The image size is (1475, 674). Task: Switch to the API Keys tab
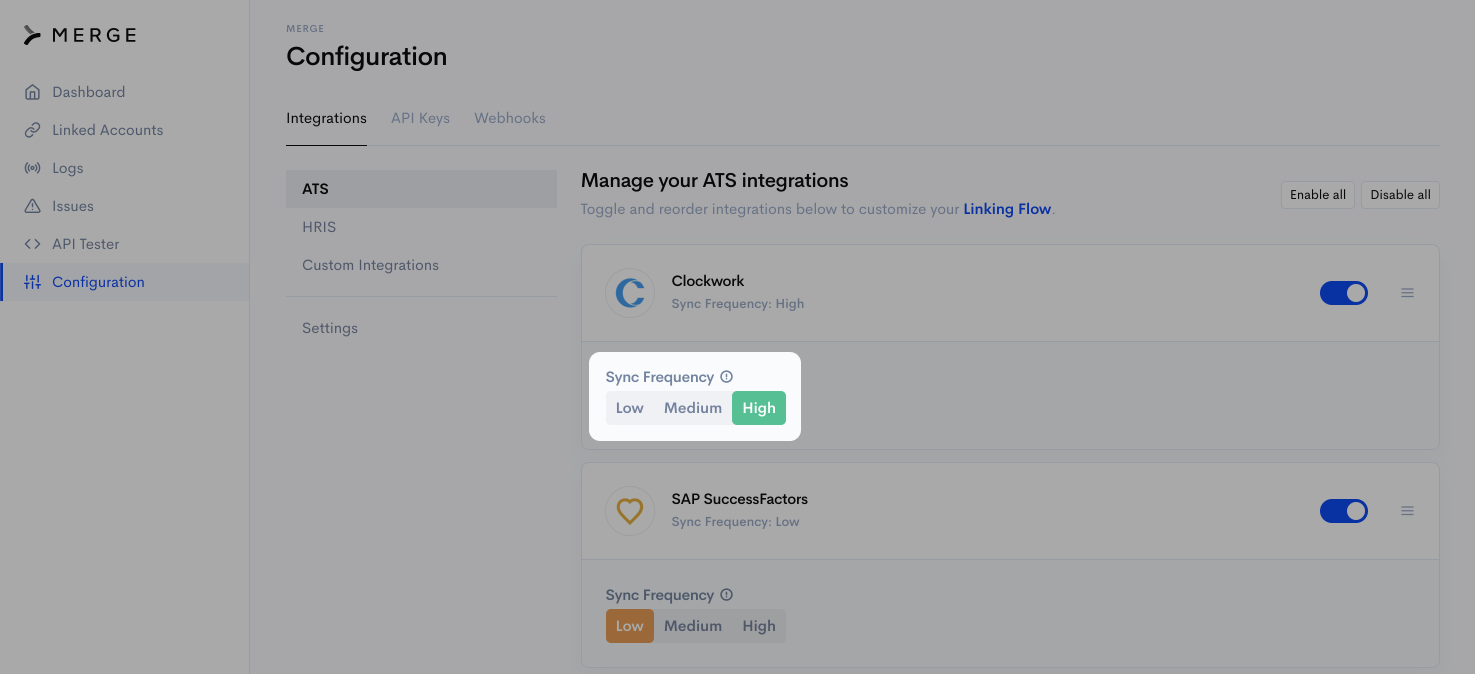tap(420, 118)
